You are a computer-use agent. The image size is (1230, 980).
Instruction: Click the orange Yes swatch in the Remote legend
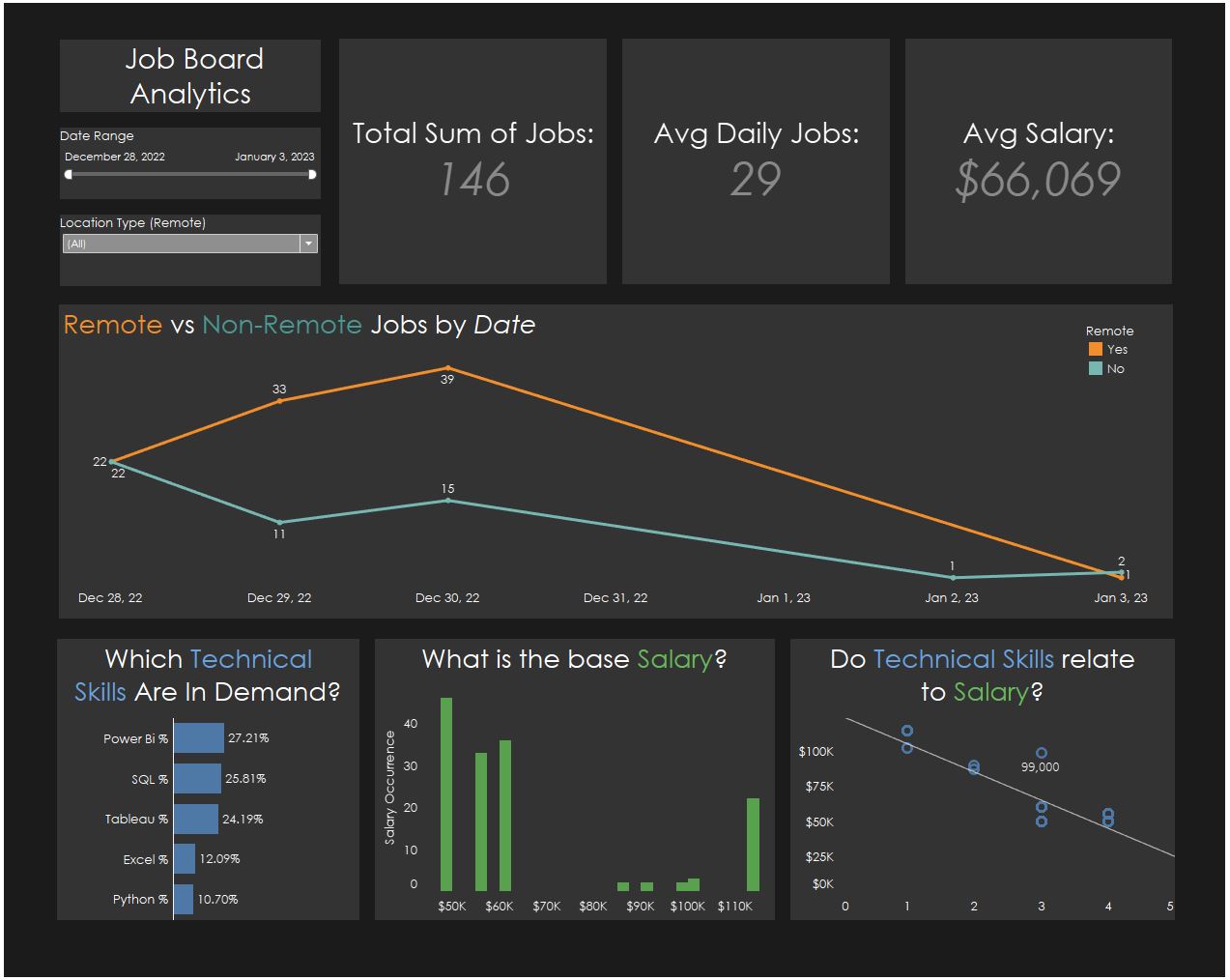tap(1098, 349)
